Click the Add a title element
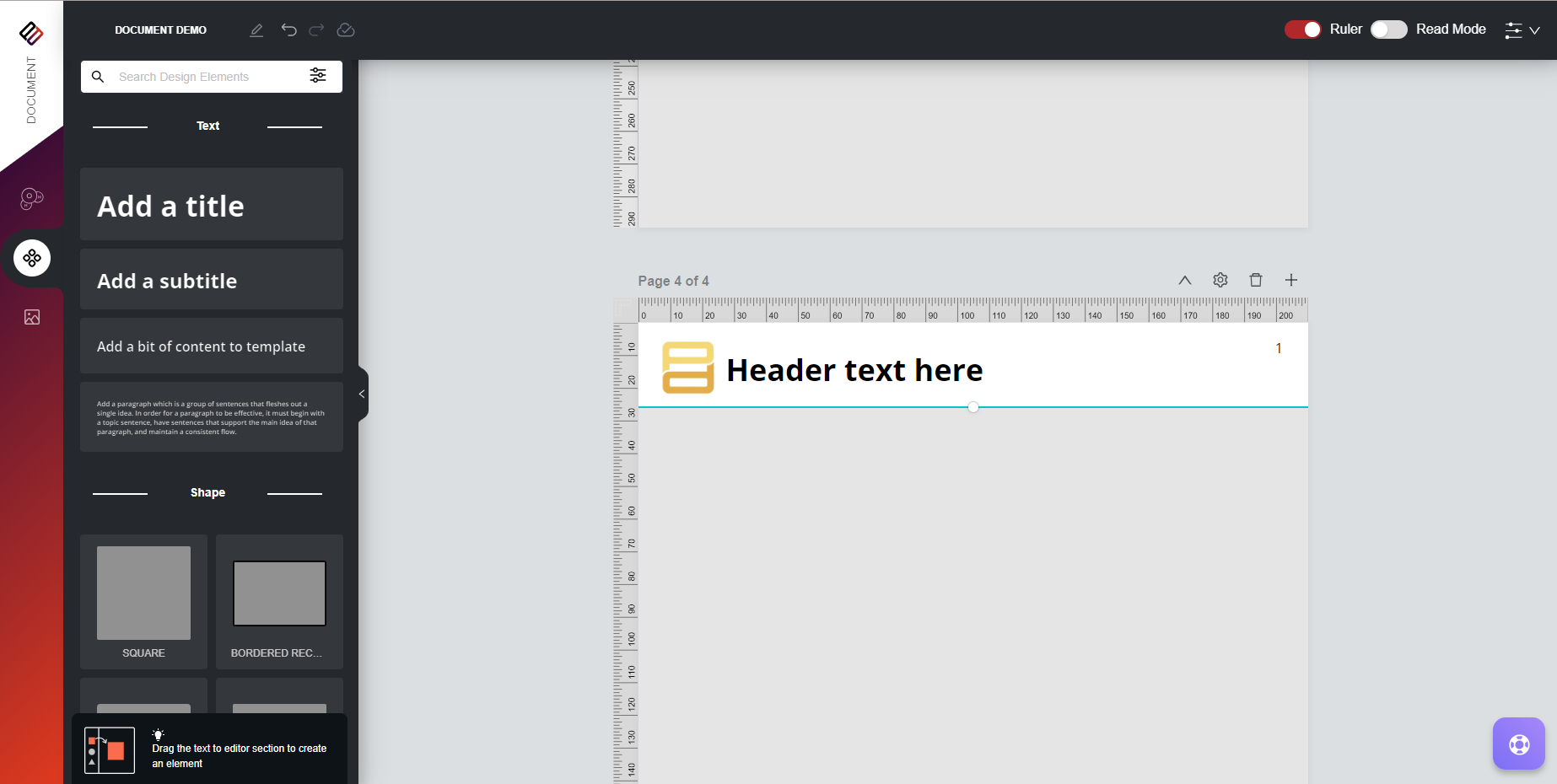Image resolution: width=1557 pixels, height=784 pixels. [211, 205]
